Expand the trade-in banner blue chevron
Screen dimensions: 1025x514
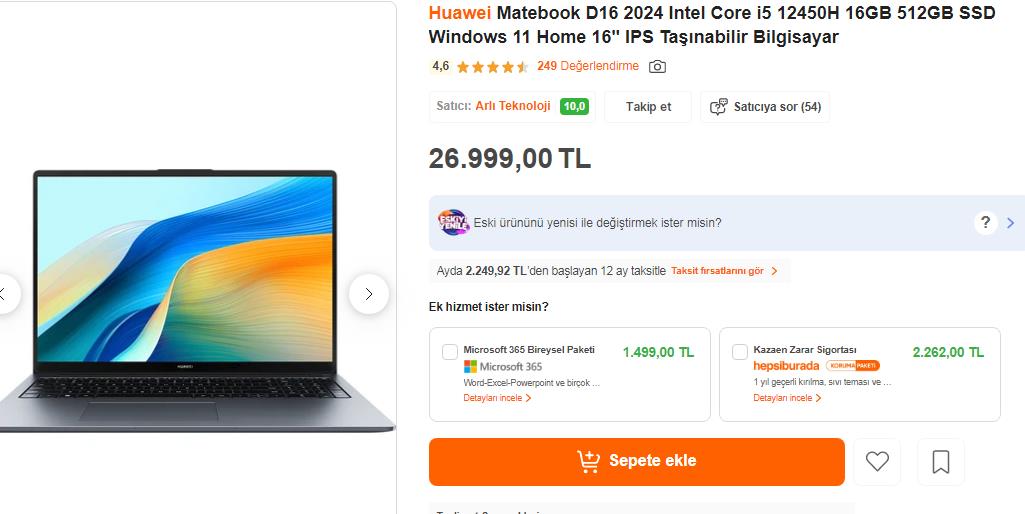pos(1011,223)
